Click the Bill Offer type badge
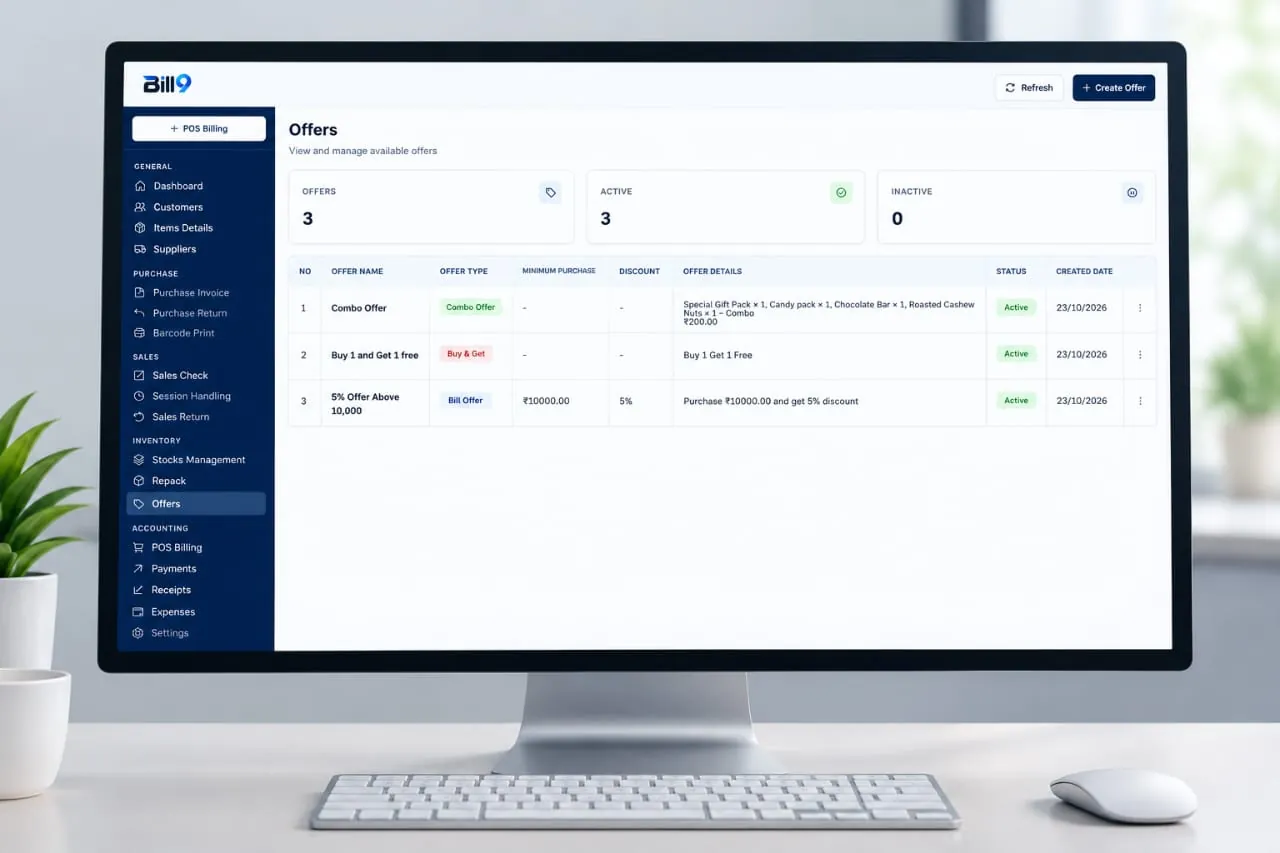Viewport: 1280px width, 853px height. [x=466, y=400]
